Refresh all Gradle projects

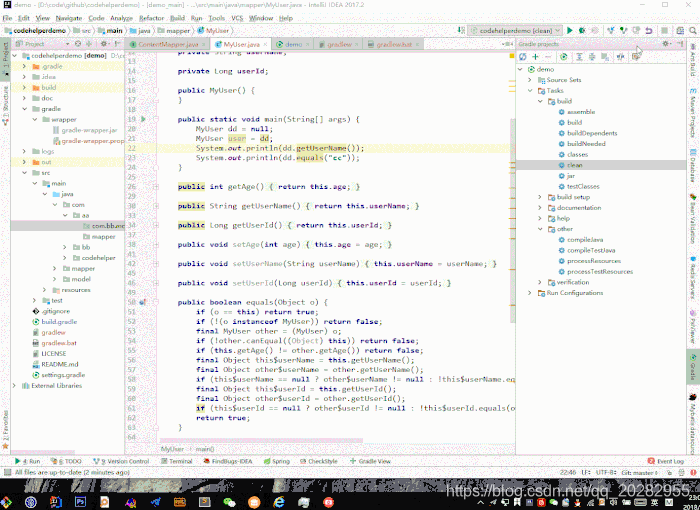coord(523,57)
